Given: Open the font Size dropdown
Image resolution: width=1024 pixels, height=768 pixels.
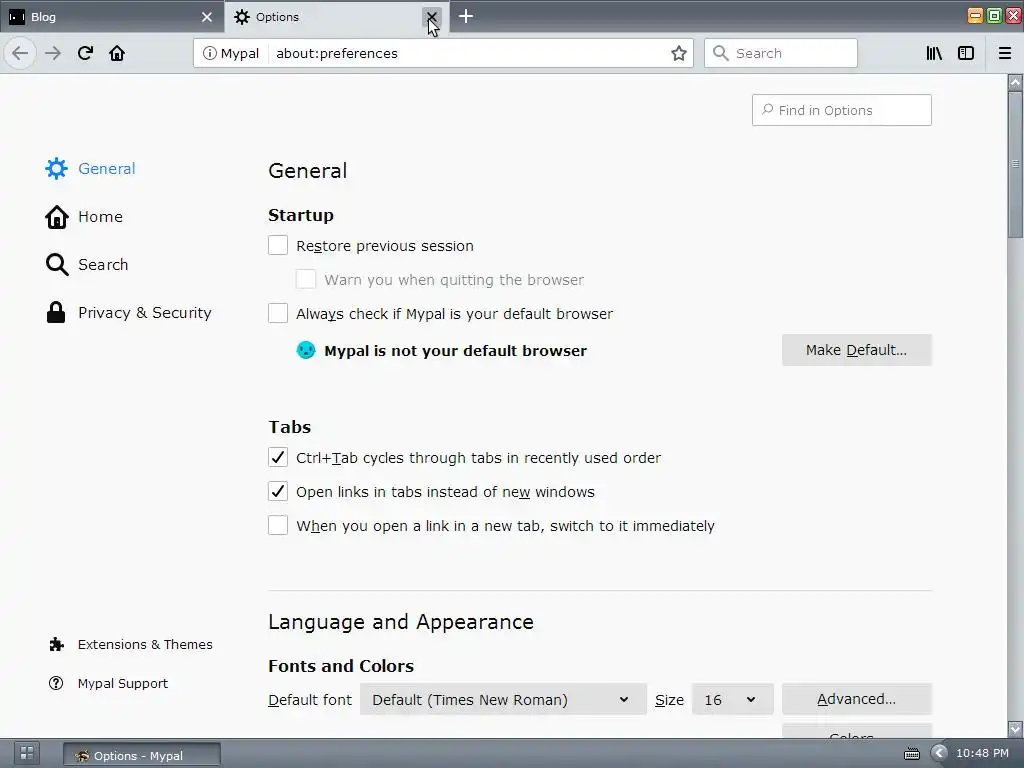Looking at the screenshot, I should (x=733, y=699).
